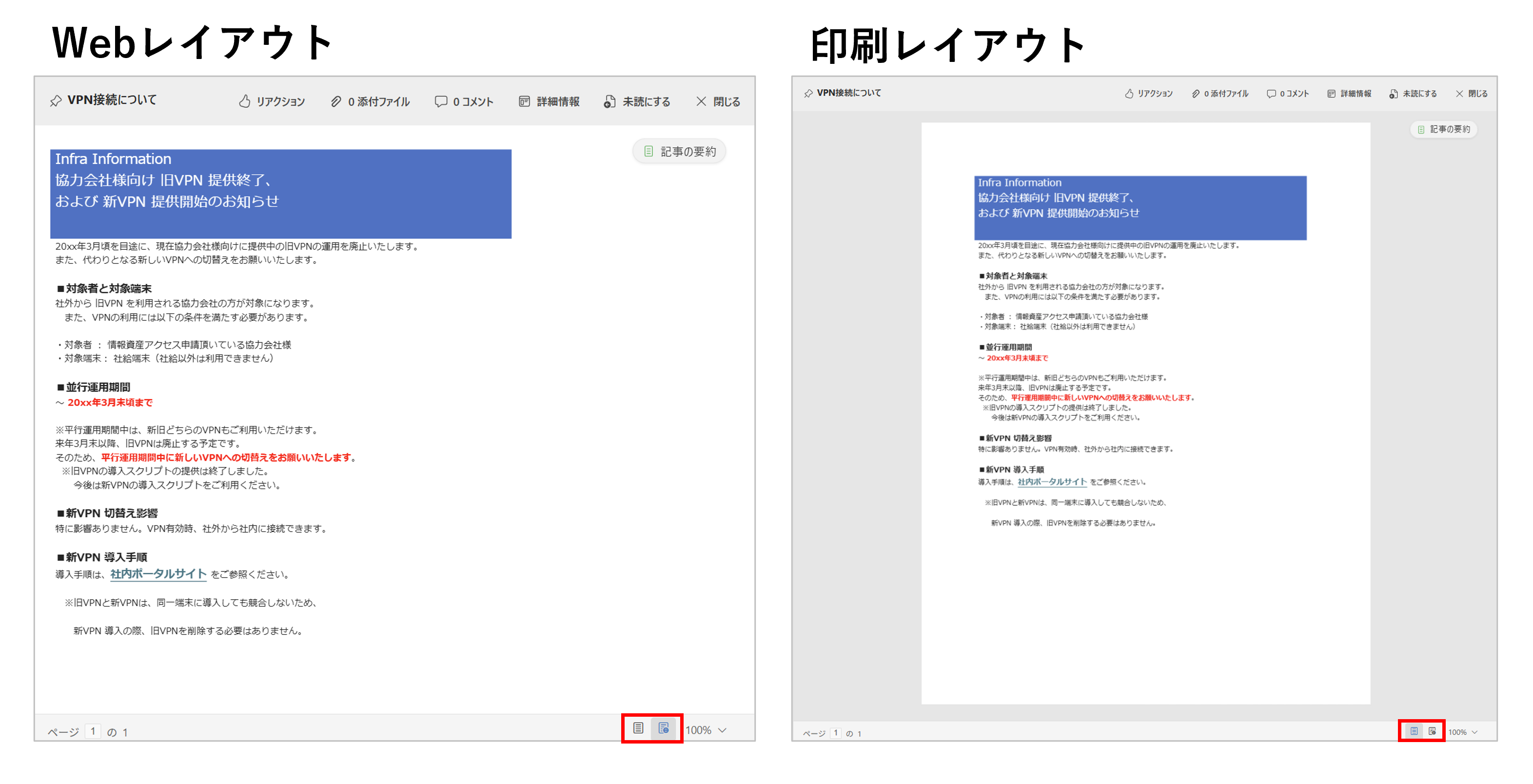Click heading ■対象者と対象端末 in 印刷レイアウト panel
Image resolution: width=1533 pixels, height=784 pixels.
coord(1013,276)
